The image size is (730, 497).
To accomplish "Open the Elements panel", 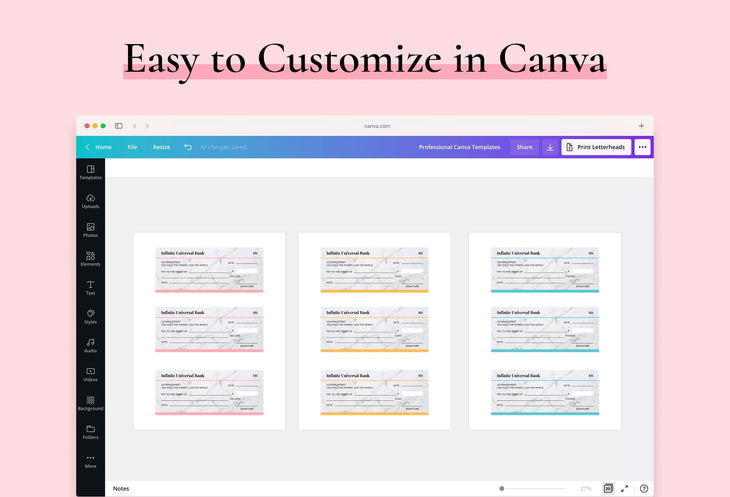I will (90, 258).
